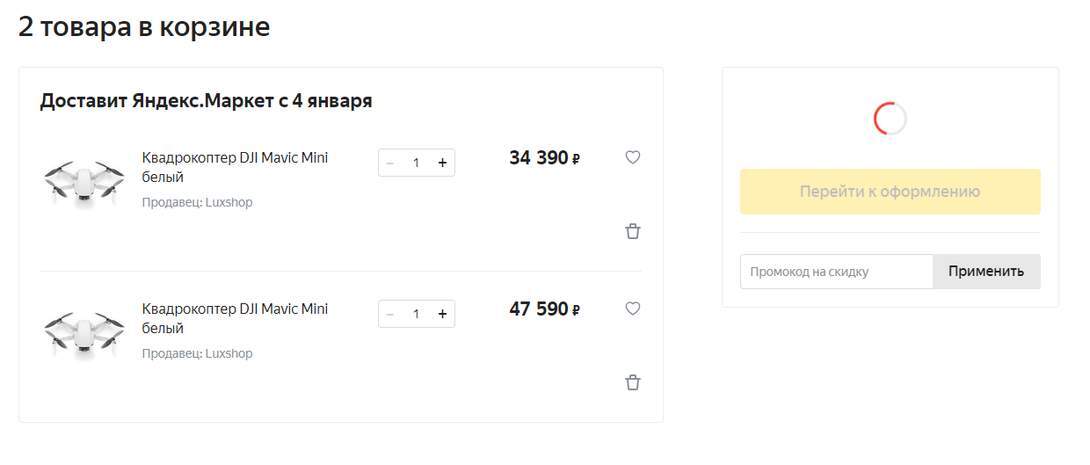Click the Перейти к оформлению button
This screenshot has width=1090, height=465.
890,192
